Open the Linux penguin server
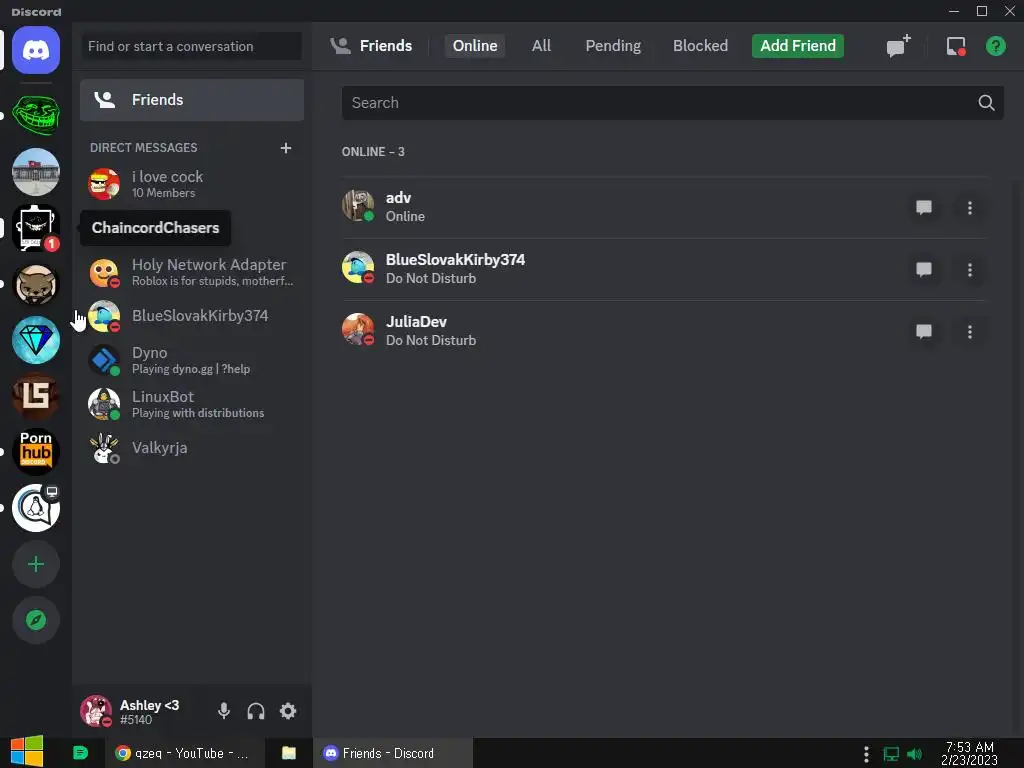Image resolution: width=1024 pixels, height=768 pixels. pyautogui.click(x=36, y=508)
